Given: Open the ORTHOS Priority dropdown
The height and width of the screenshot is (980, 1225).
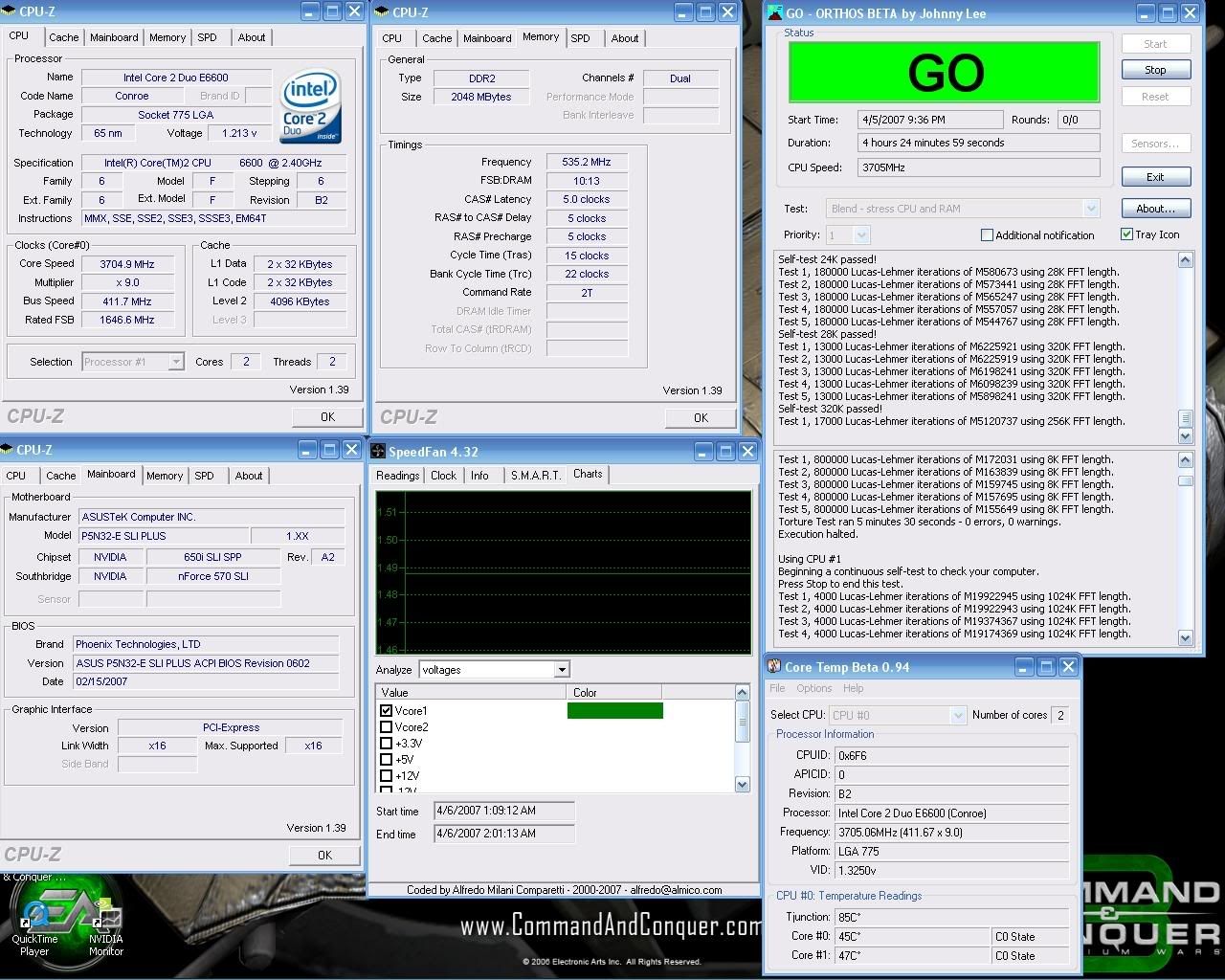Looking at the screenshot, I should pyautogui.click(x=861, y=234).
